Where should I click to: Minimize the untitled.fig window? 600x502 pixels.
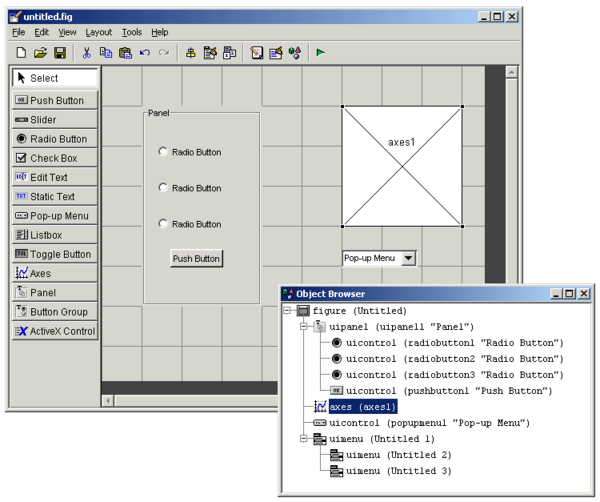click(484, 16)
